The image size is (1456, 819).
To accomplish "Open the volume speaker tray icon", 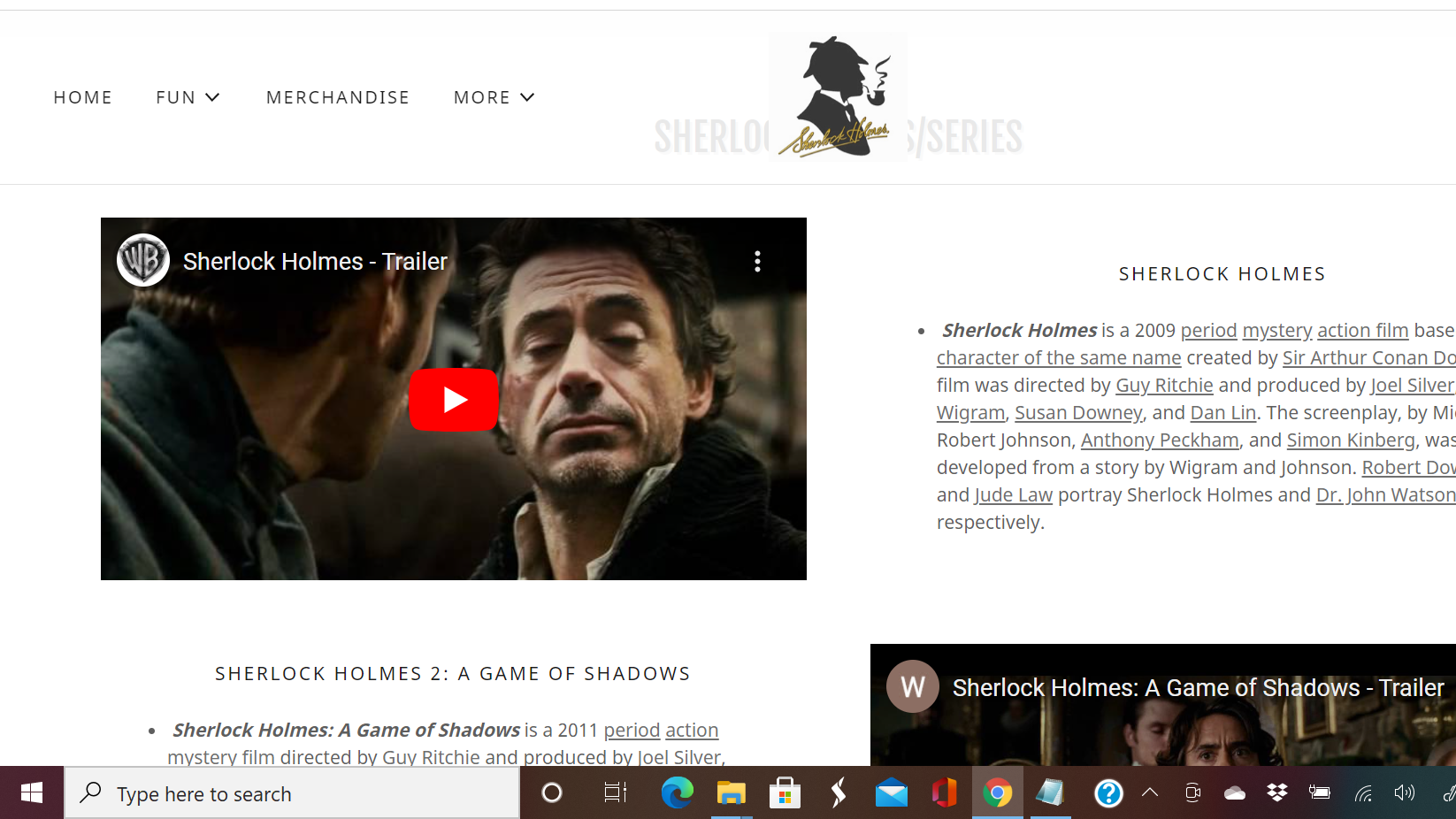I will [1405, 792].
